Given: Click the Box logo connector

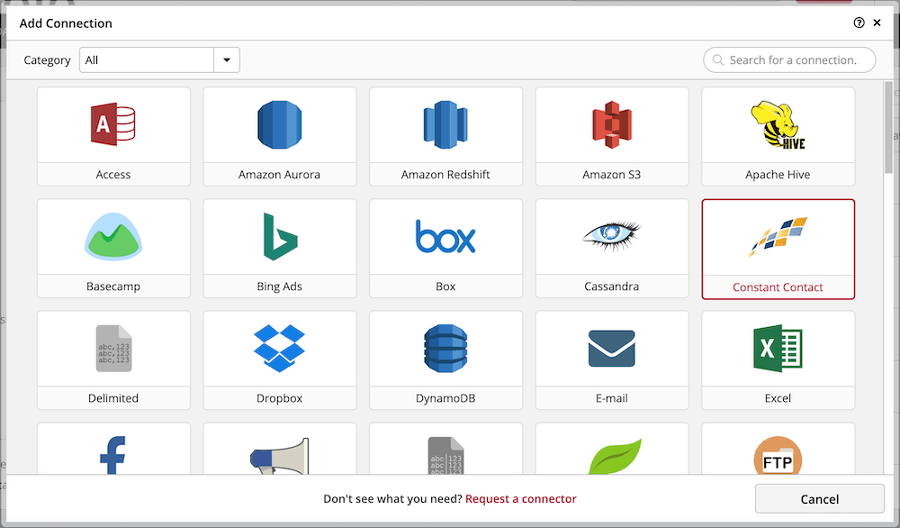Looking at the screenshot, I should point(445,236).
